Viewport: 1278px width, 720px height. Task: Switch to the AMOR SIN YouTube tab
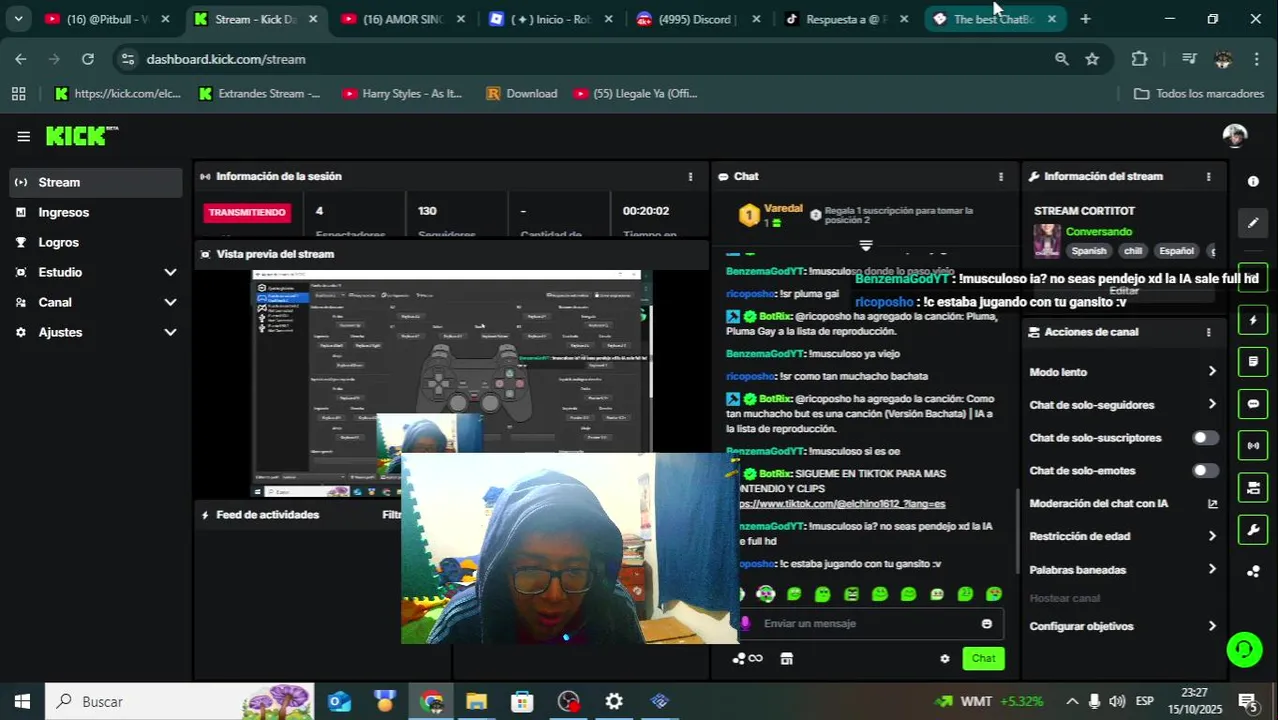(404, 19)
